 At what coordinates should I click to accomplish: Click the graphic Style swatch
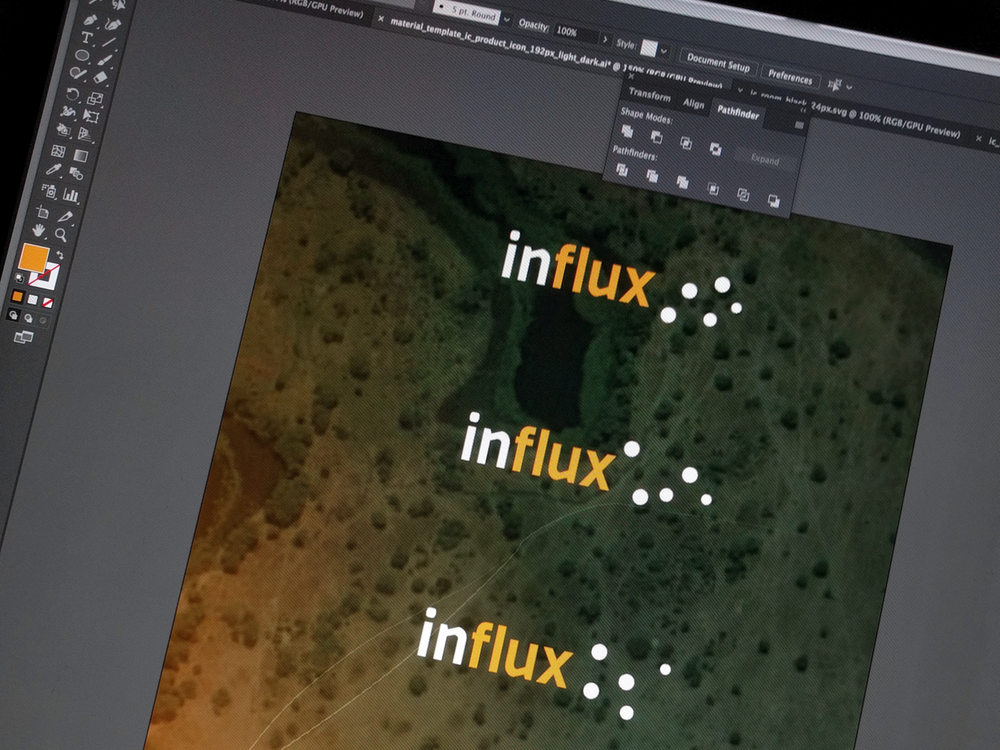[649, 48]
